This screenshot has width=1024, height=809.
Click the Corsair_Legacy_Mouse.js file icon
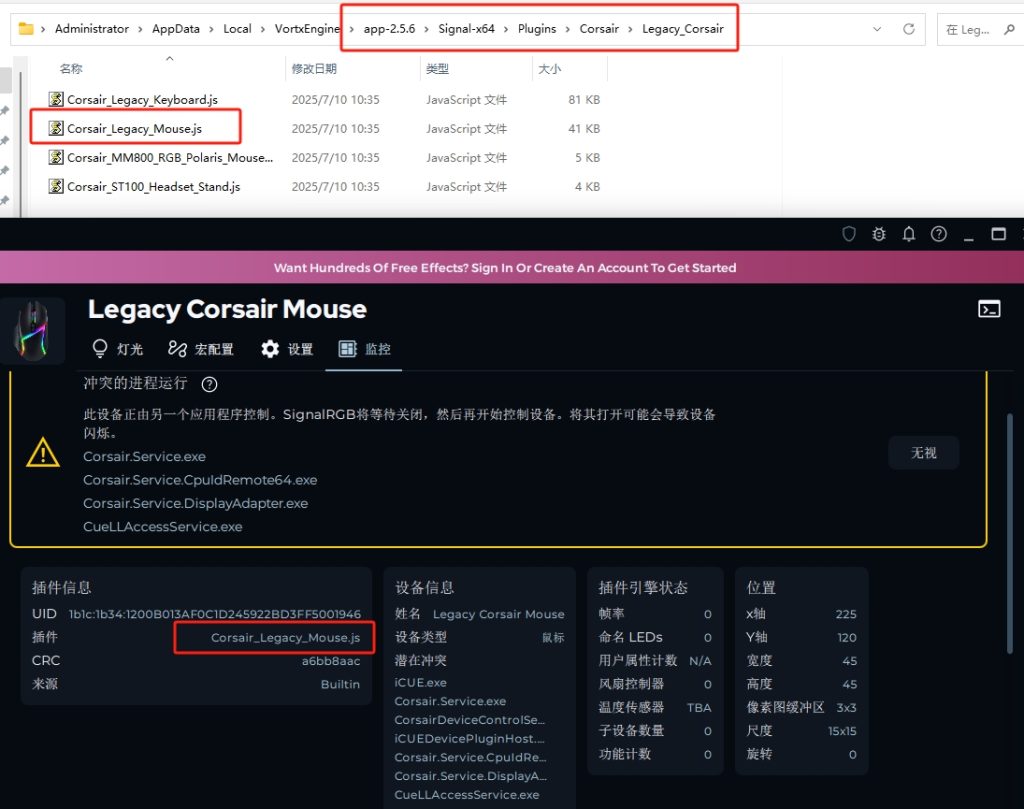click(56, 129)
